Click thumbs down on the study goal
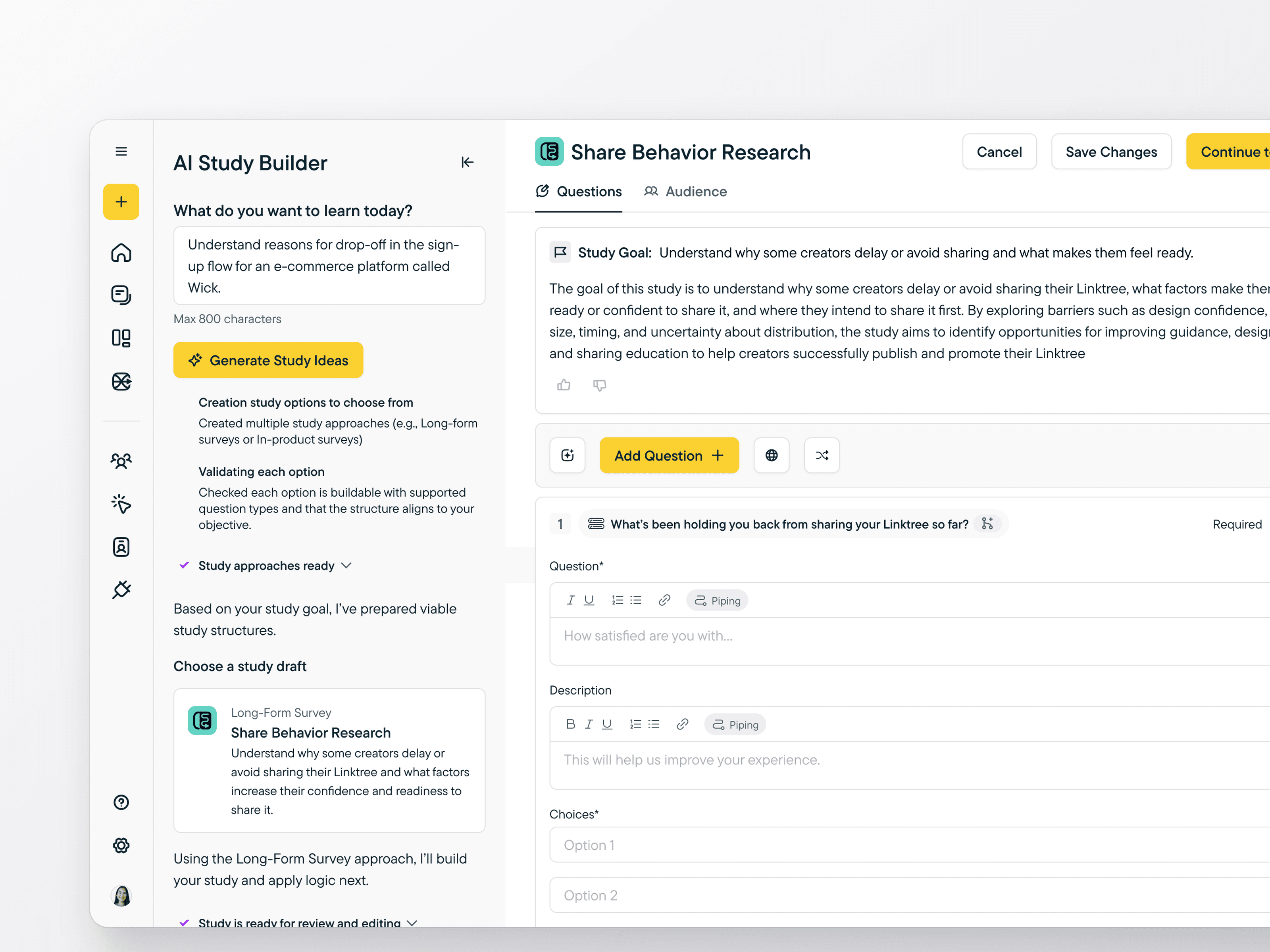 pyautogui.click(x=599, y=385)
